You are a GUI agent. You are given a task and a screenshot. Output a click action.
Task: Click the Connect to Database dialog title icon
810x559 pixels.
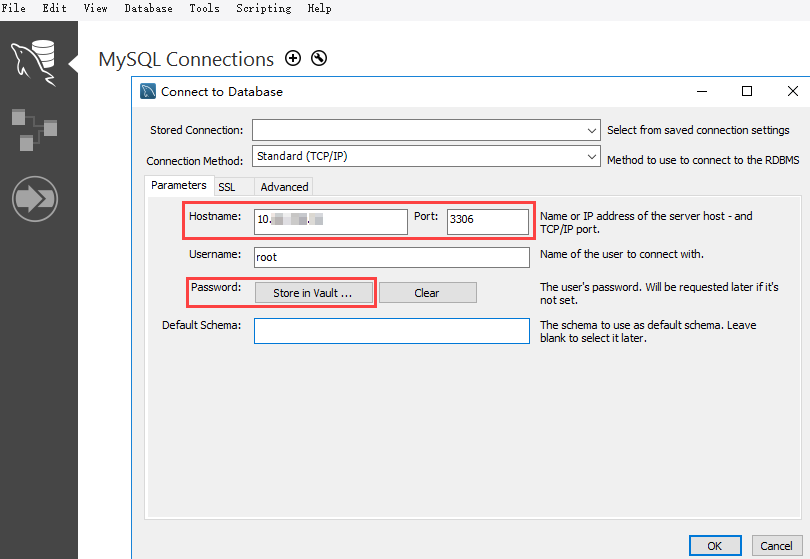click(148, 91)
